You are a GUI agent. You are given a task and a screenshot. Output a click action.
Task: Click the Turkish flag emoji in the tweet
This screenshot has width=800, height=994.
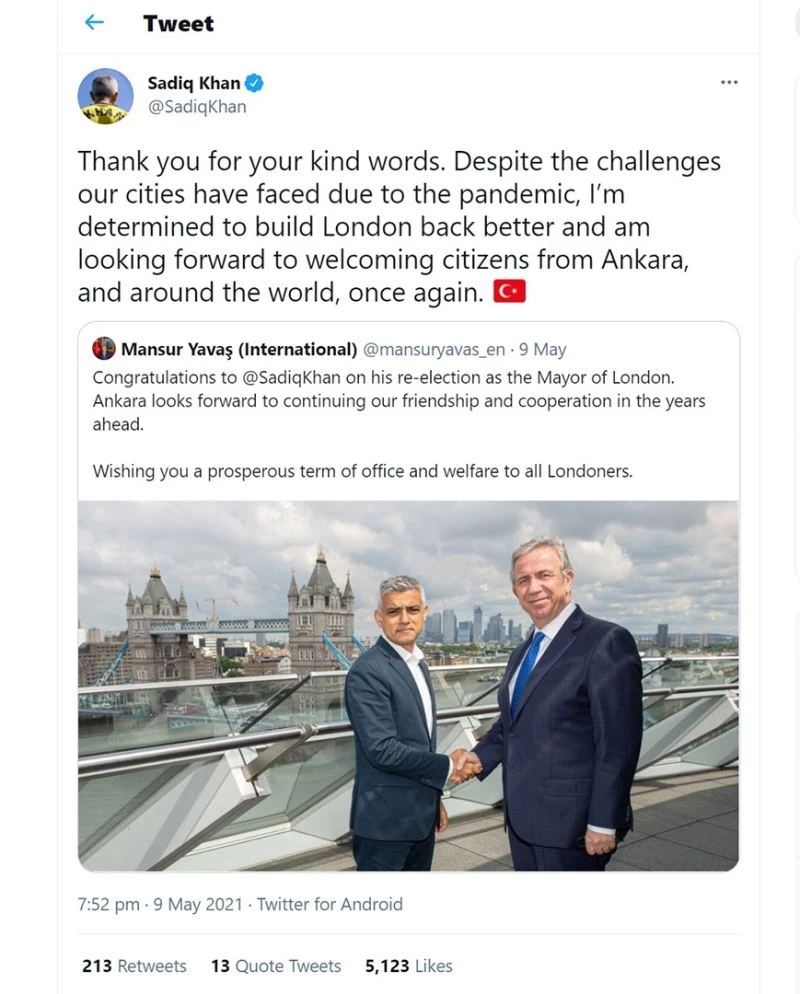pos(510,291)
